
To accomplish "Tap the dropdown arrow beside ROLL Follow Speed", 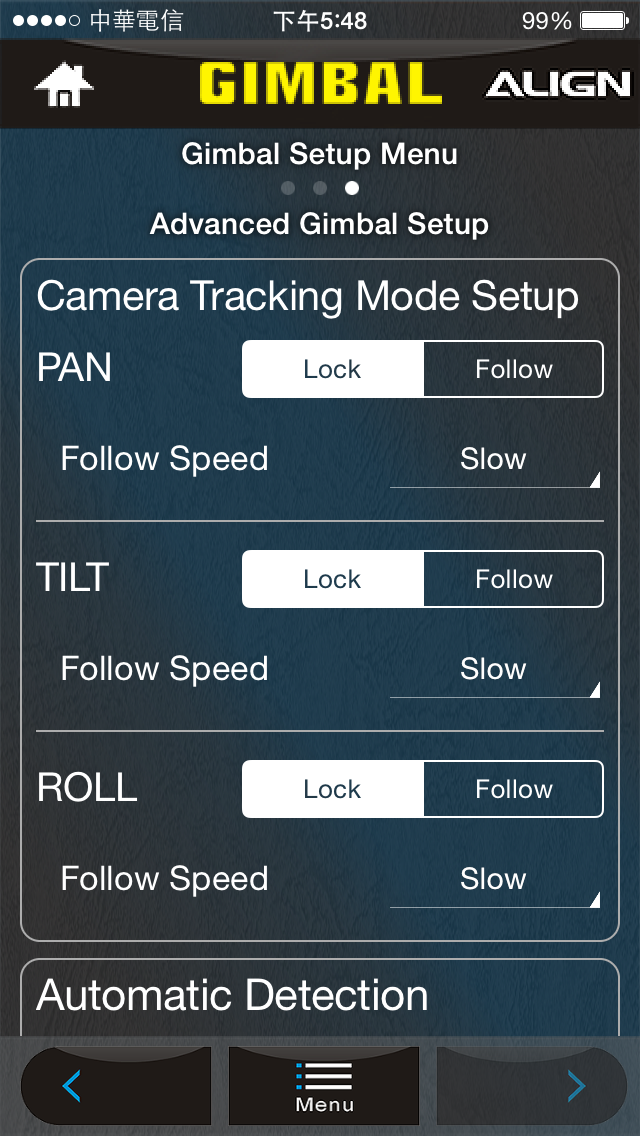I will pos(596,900).
